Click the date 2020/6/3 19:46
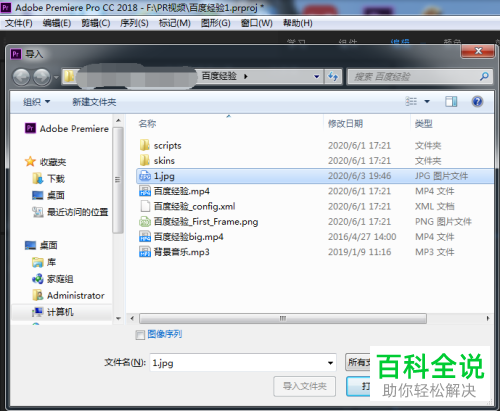The width and height of the screenshot is (500, 411). [359, 176]
